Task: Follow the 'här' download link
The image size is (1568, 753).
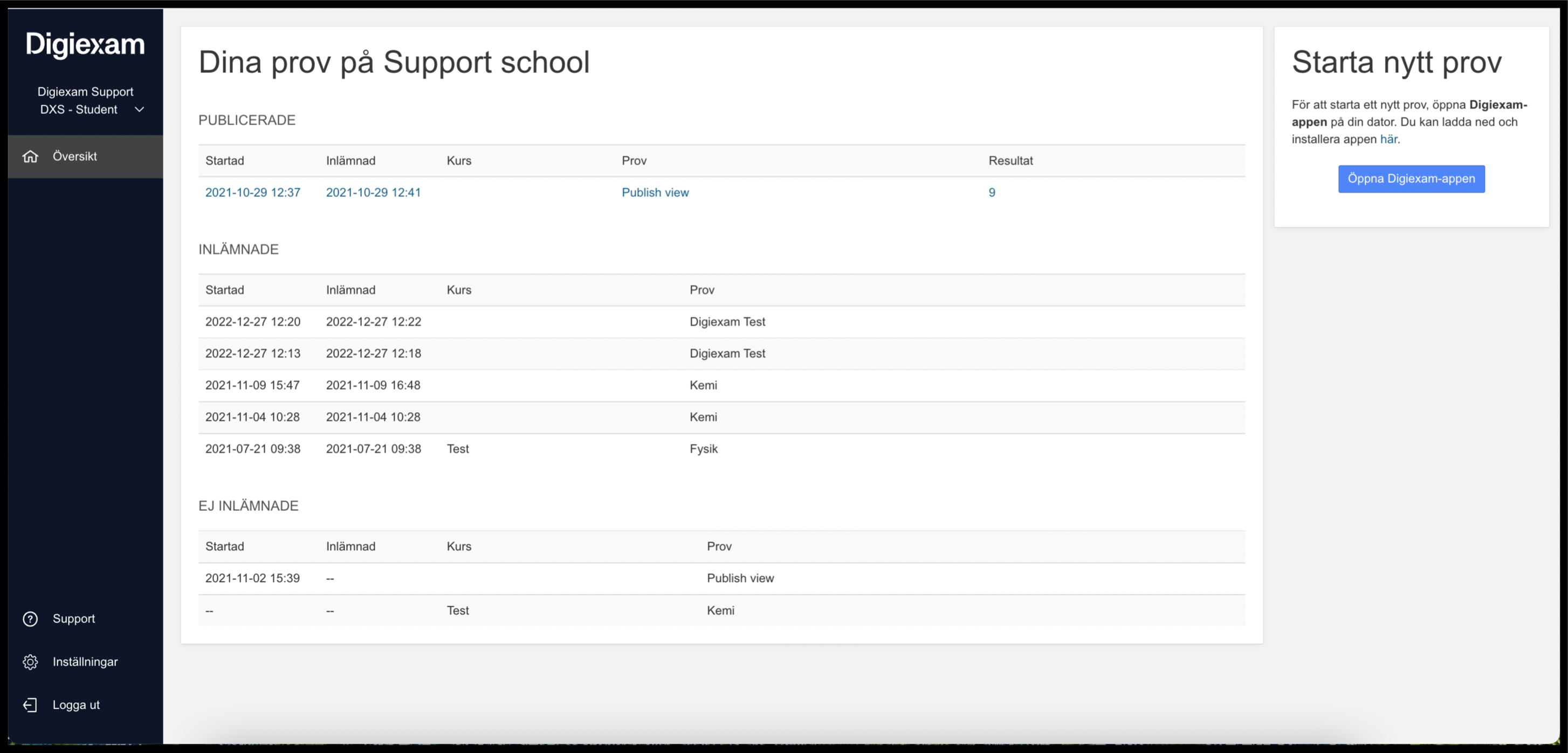Action: pyautogui.click(x=1388, y=139)
